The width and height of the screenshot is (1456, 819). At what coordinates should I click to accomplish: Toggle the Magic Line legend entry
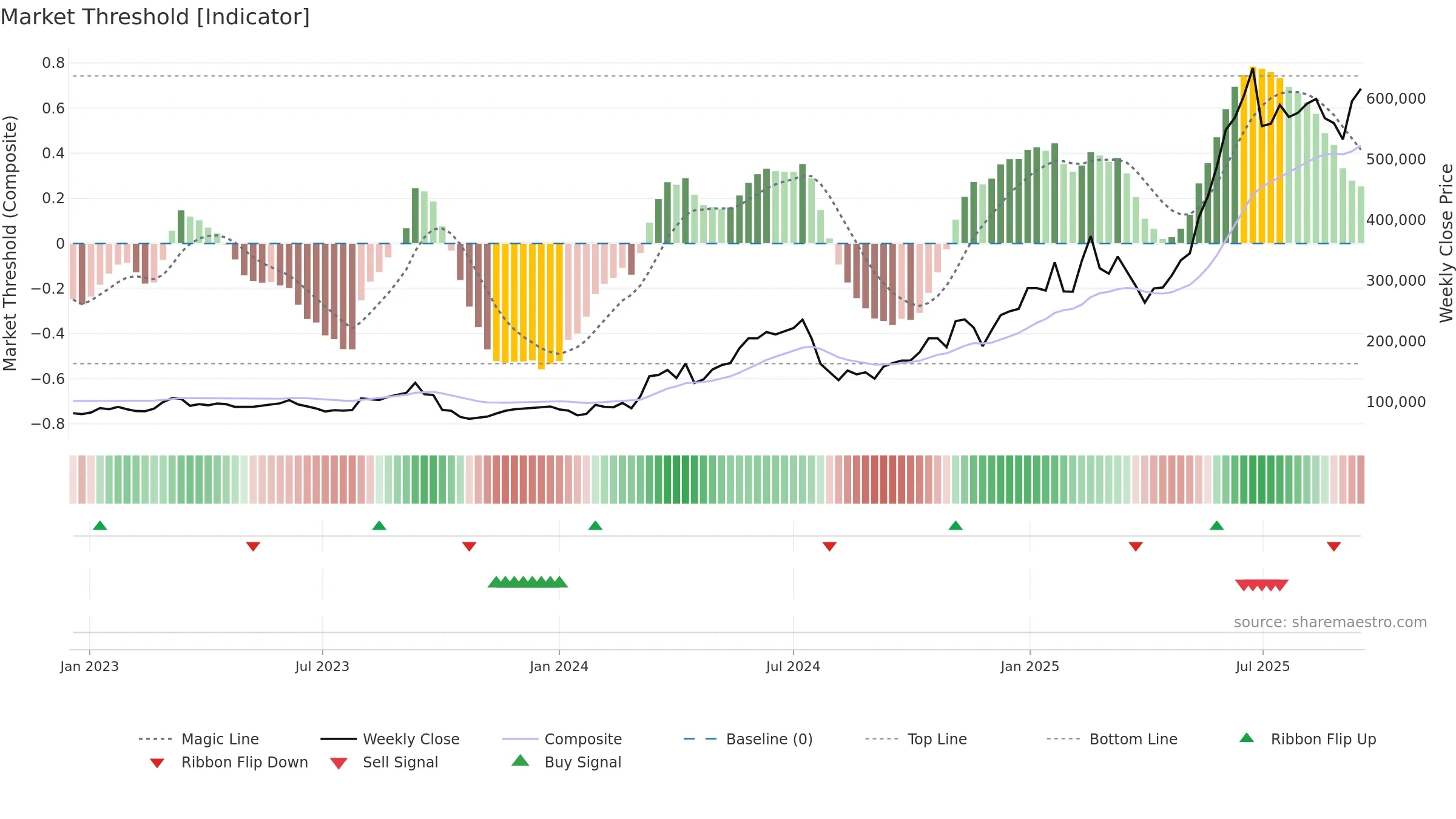tap(199, 739)
